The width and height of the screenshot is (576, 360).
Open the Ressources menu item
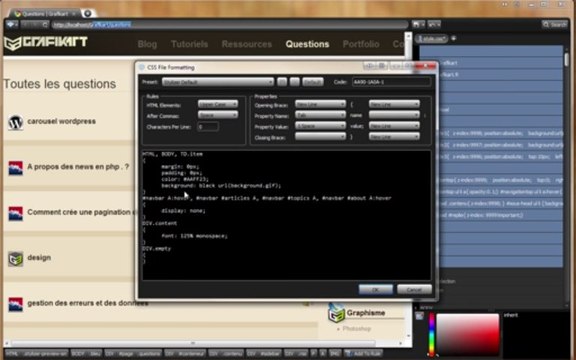pyautogui.click(x=247, y=44)
